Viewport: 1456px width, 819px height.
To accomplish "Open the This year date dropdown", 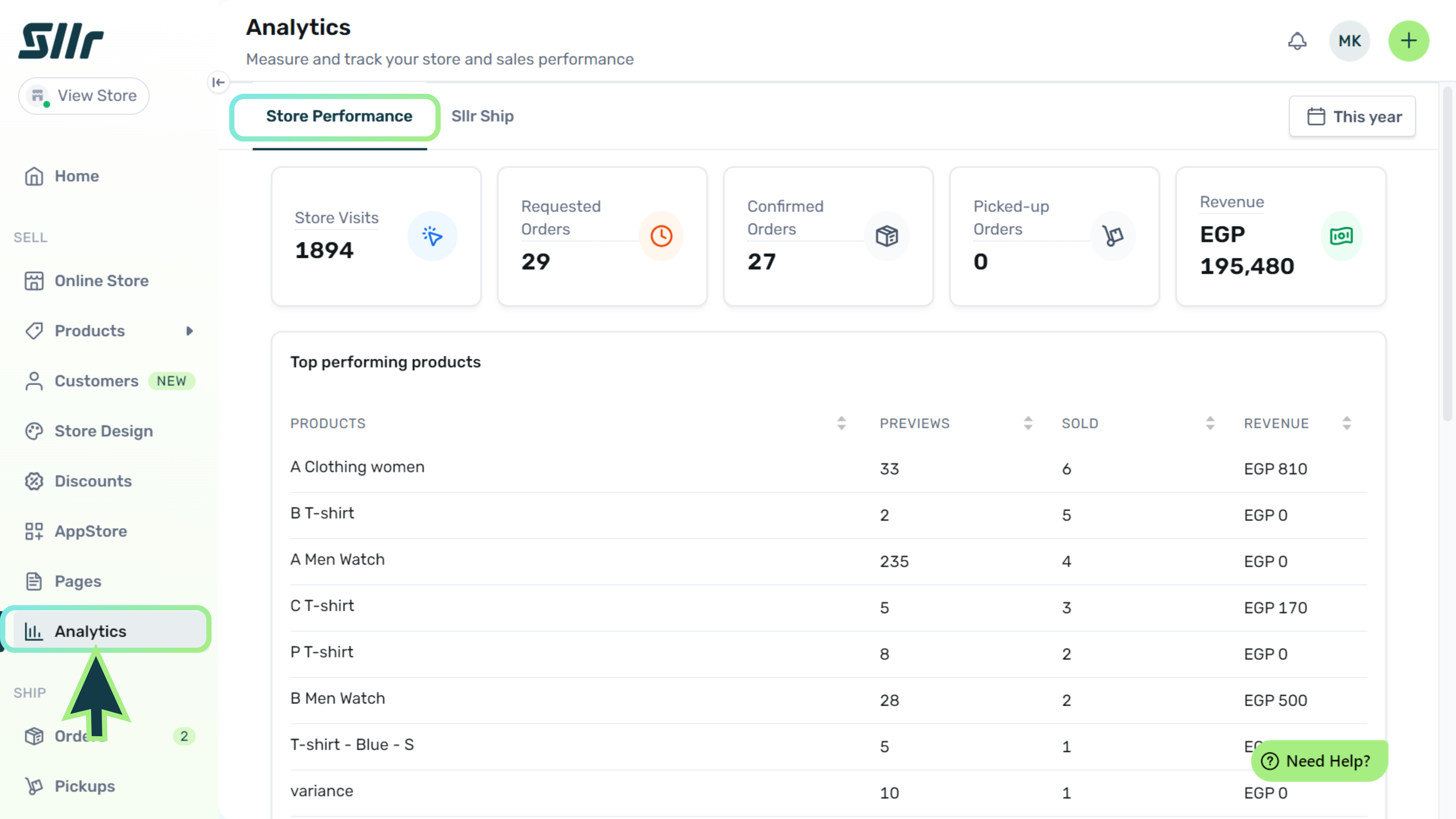I will (x=1352, y=116).
